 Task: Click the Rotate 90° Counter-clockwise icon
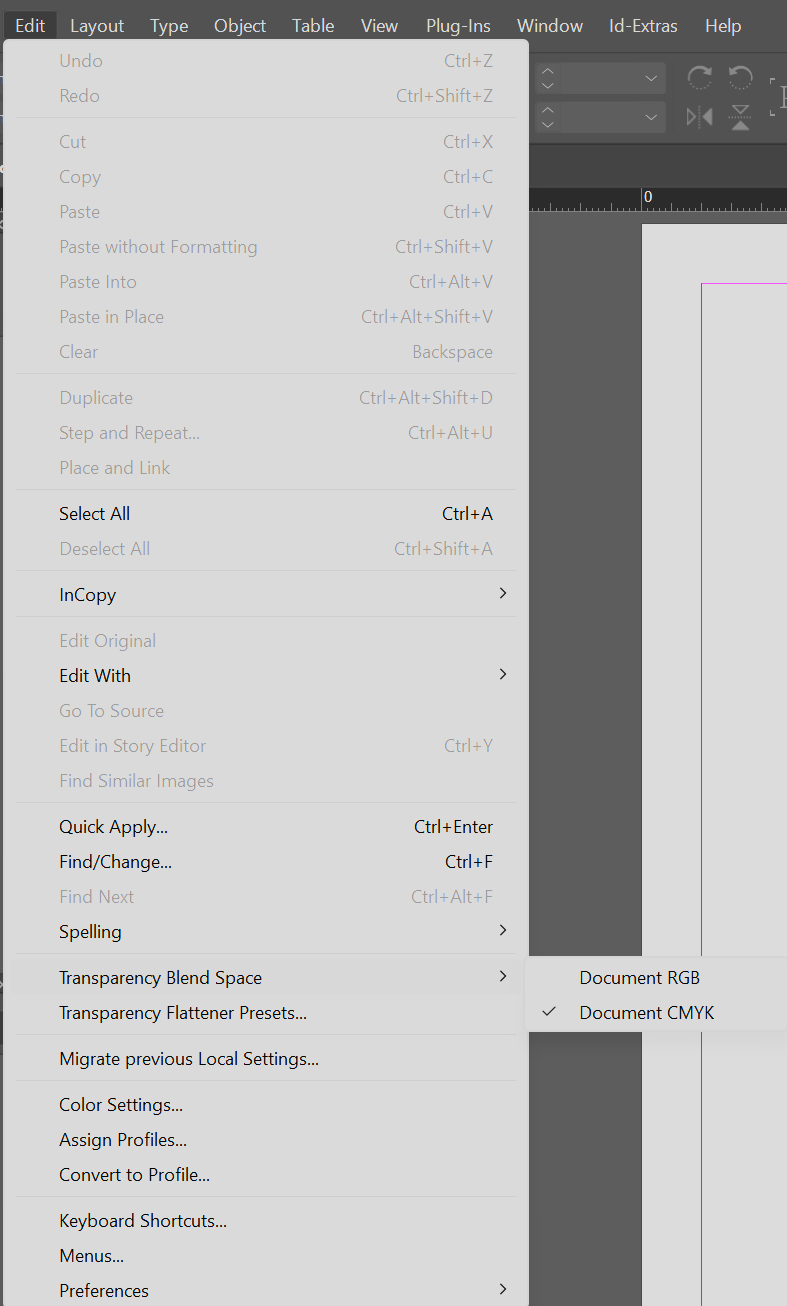[x=740, y=78]
